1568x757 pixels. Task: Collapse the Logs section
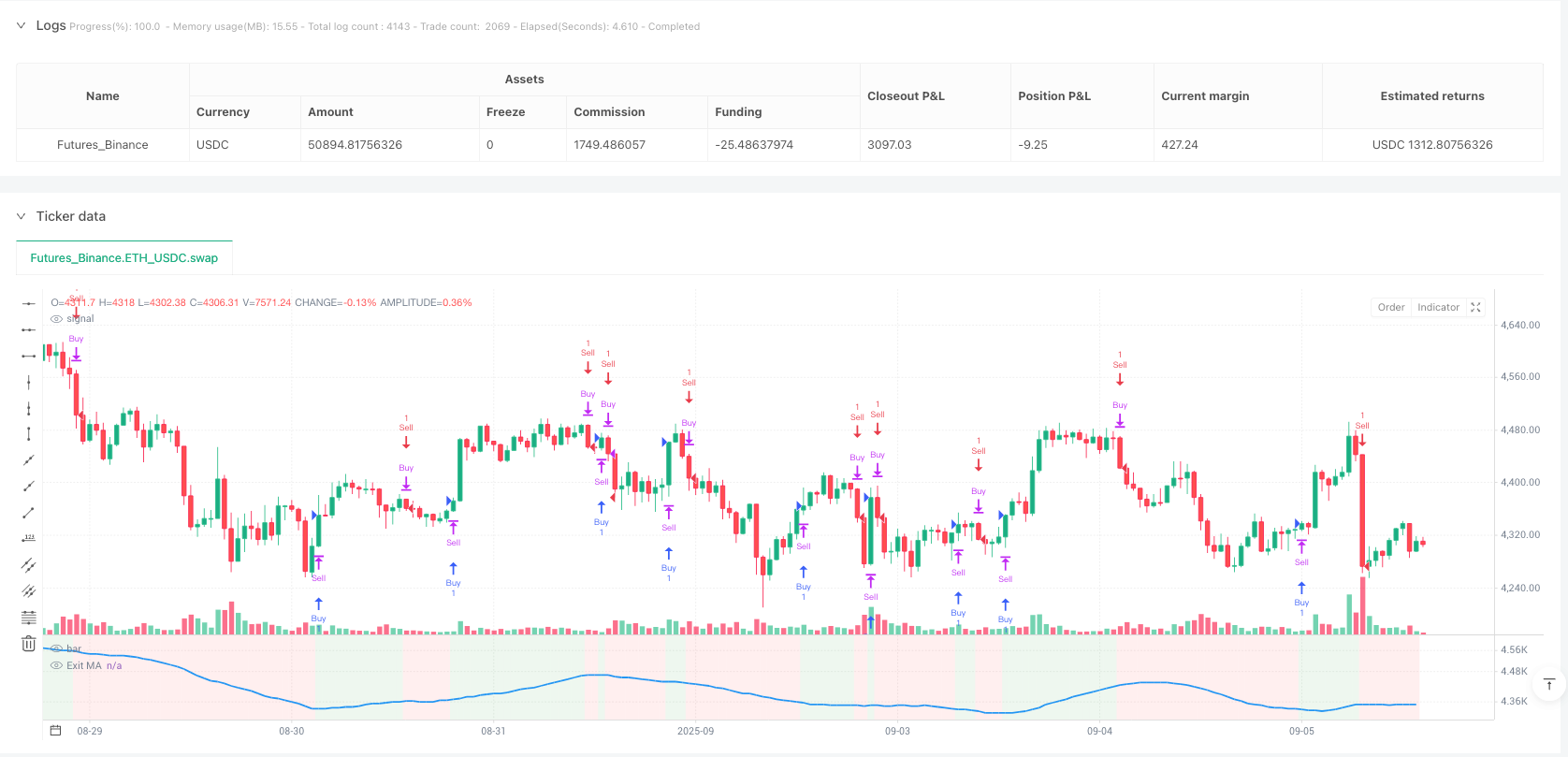(22, 26)
